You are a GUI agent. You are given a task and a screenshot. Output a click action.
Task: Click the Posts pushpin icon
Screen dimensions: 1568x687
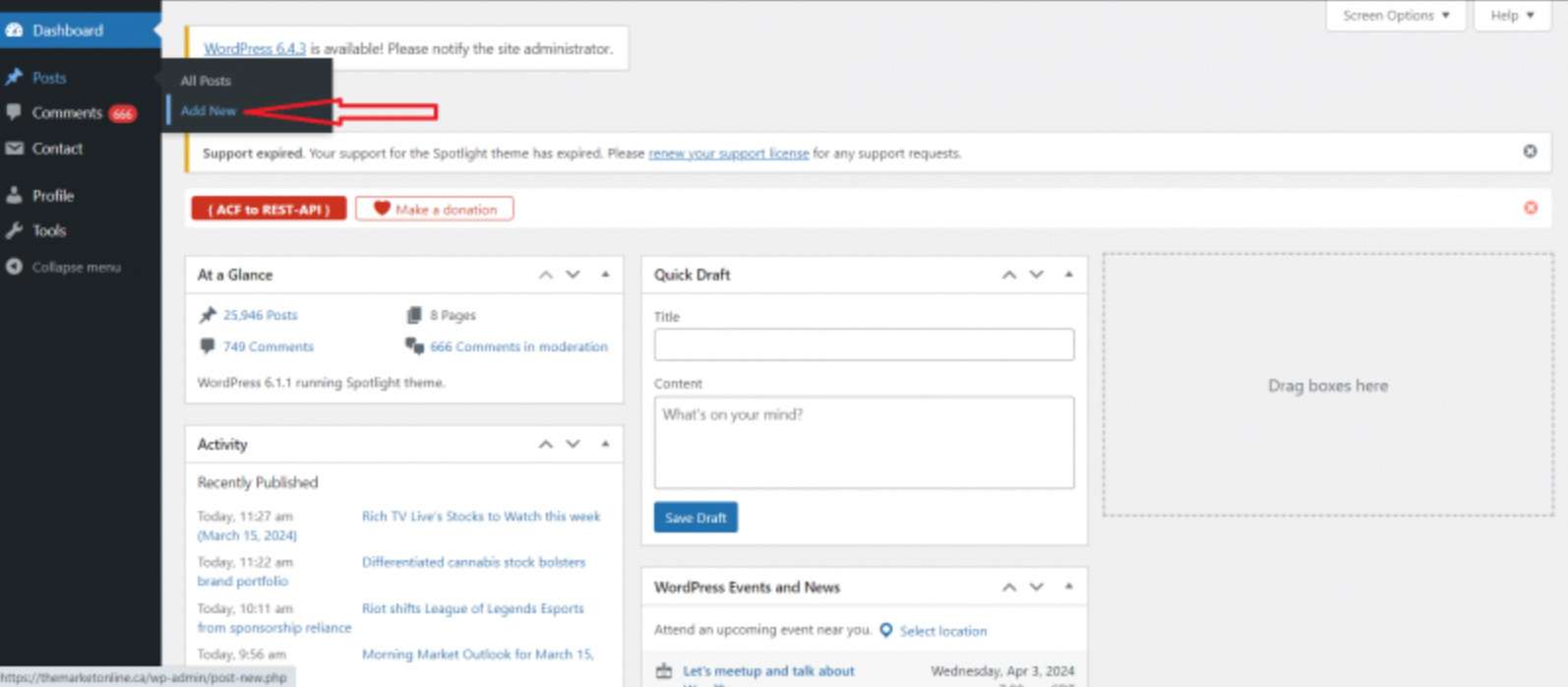point(15,78)
